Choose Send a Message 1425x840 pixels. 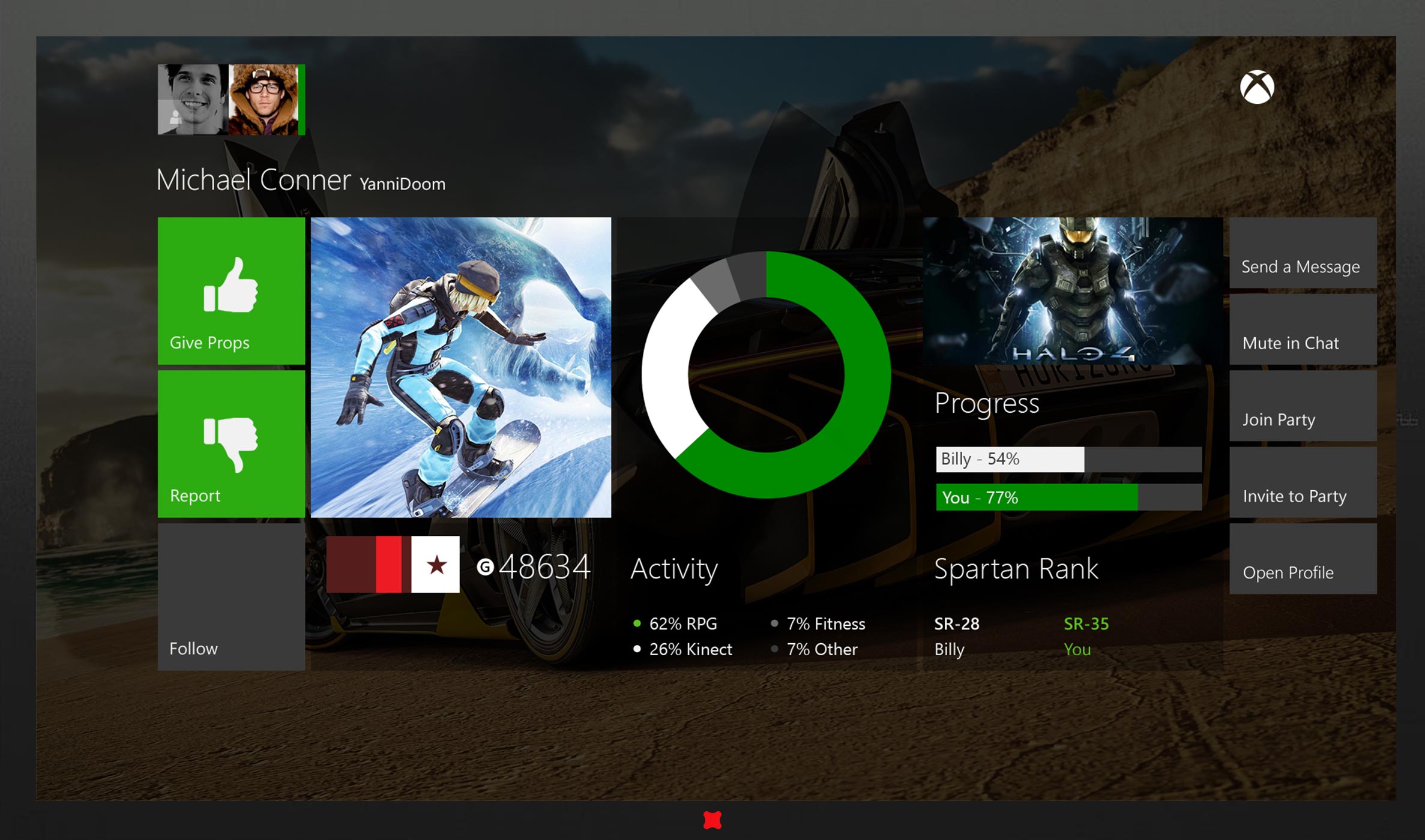(1303, 254)
